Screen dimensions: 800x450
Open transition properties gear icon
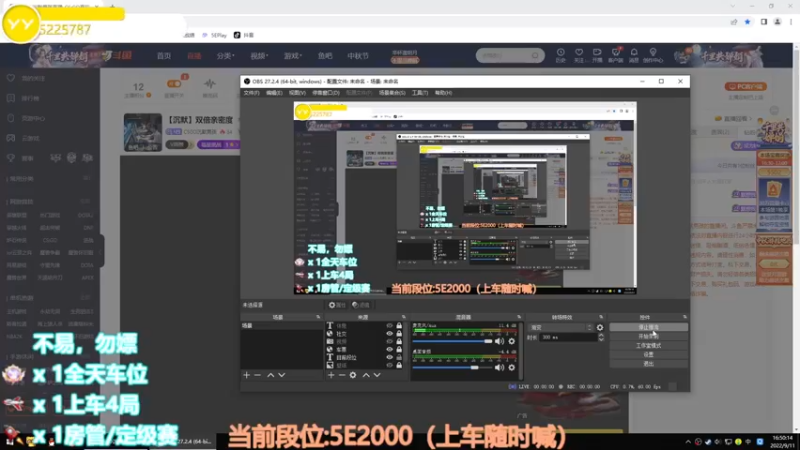point(600,328)
